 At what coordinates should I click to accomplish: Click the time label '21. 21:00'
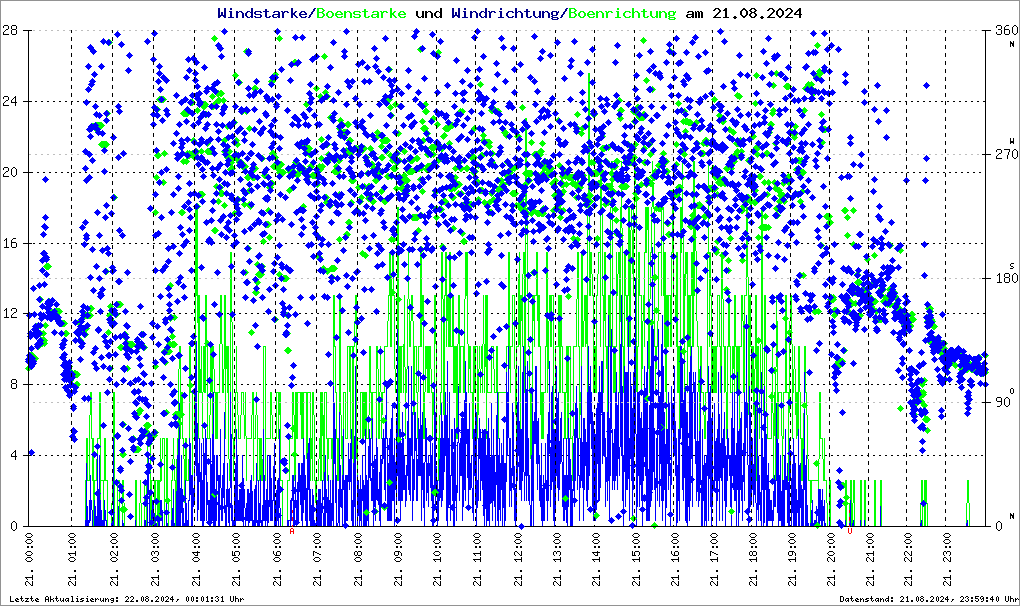[x=869, y=559]
